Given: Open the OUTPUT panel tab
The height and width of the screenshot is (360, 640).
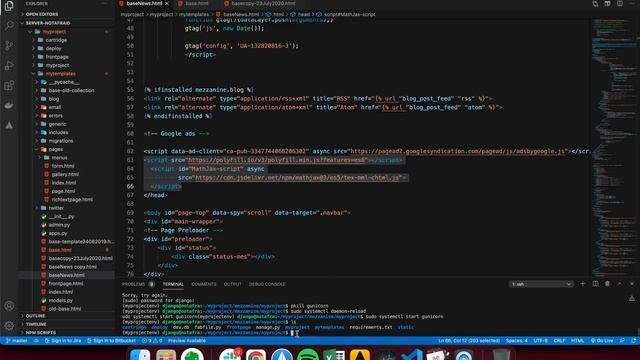Looking at the screenshot, I should tap(233, 284).
